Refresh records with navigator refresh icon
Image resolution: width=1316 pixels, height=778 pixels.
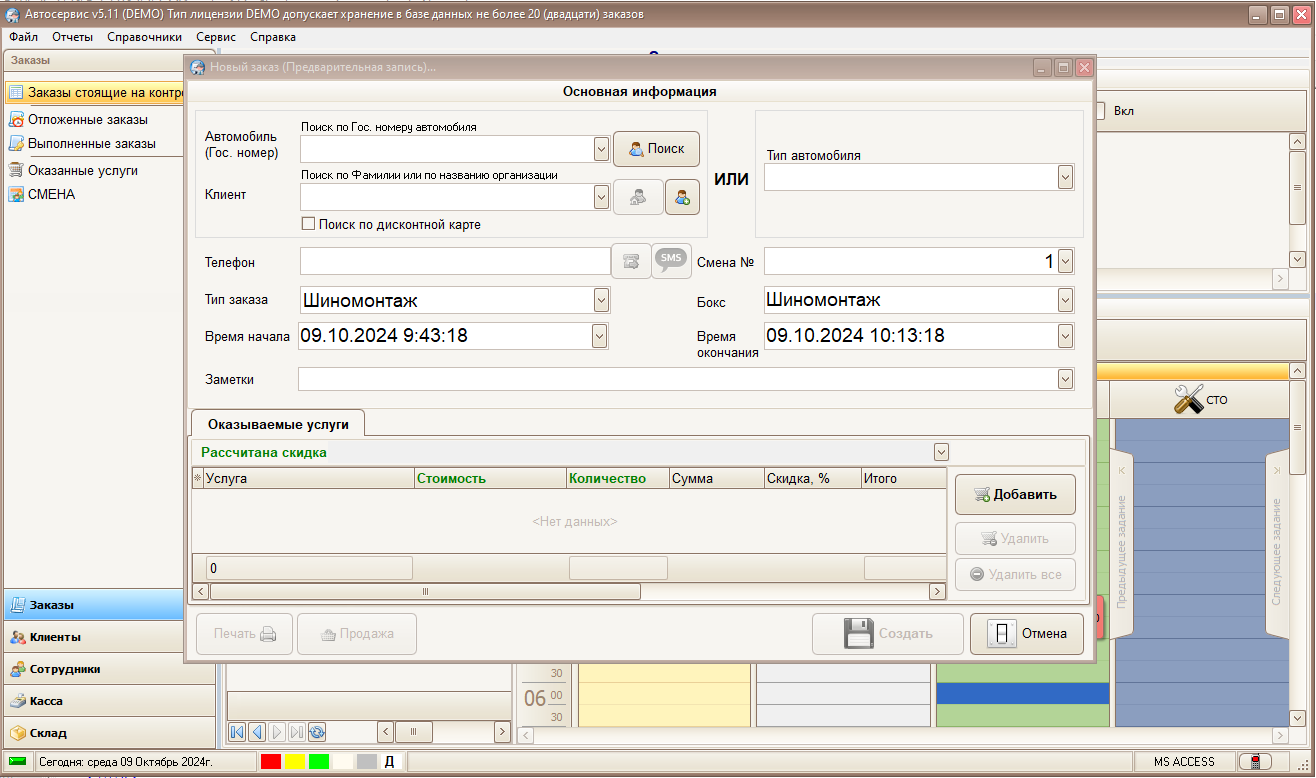click(317, 732)
